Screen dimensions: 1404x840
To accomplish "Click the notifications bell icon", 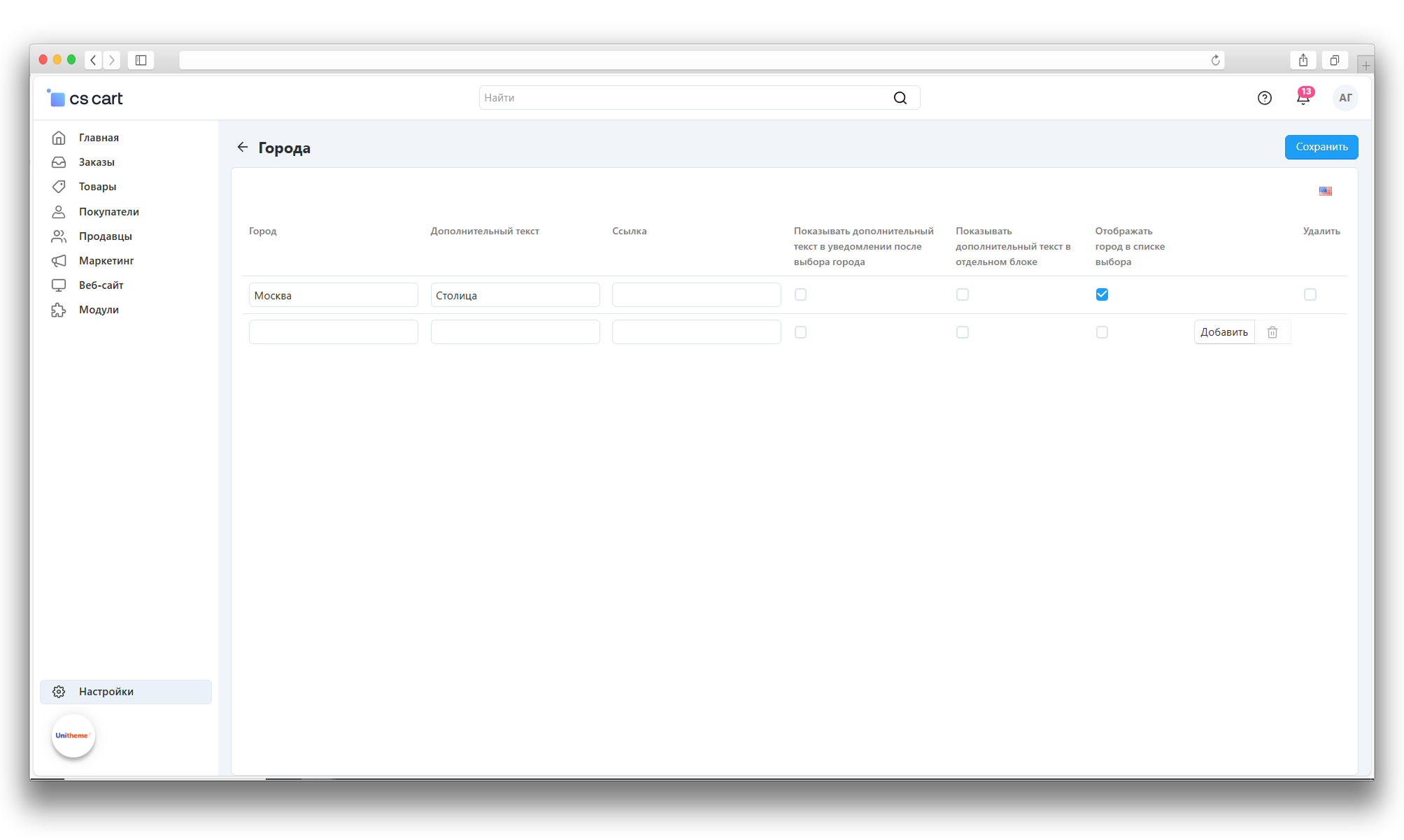I will click(1303, 99).
